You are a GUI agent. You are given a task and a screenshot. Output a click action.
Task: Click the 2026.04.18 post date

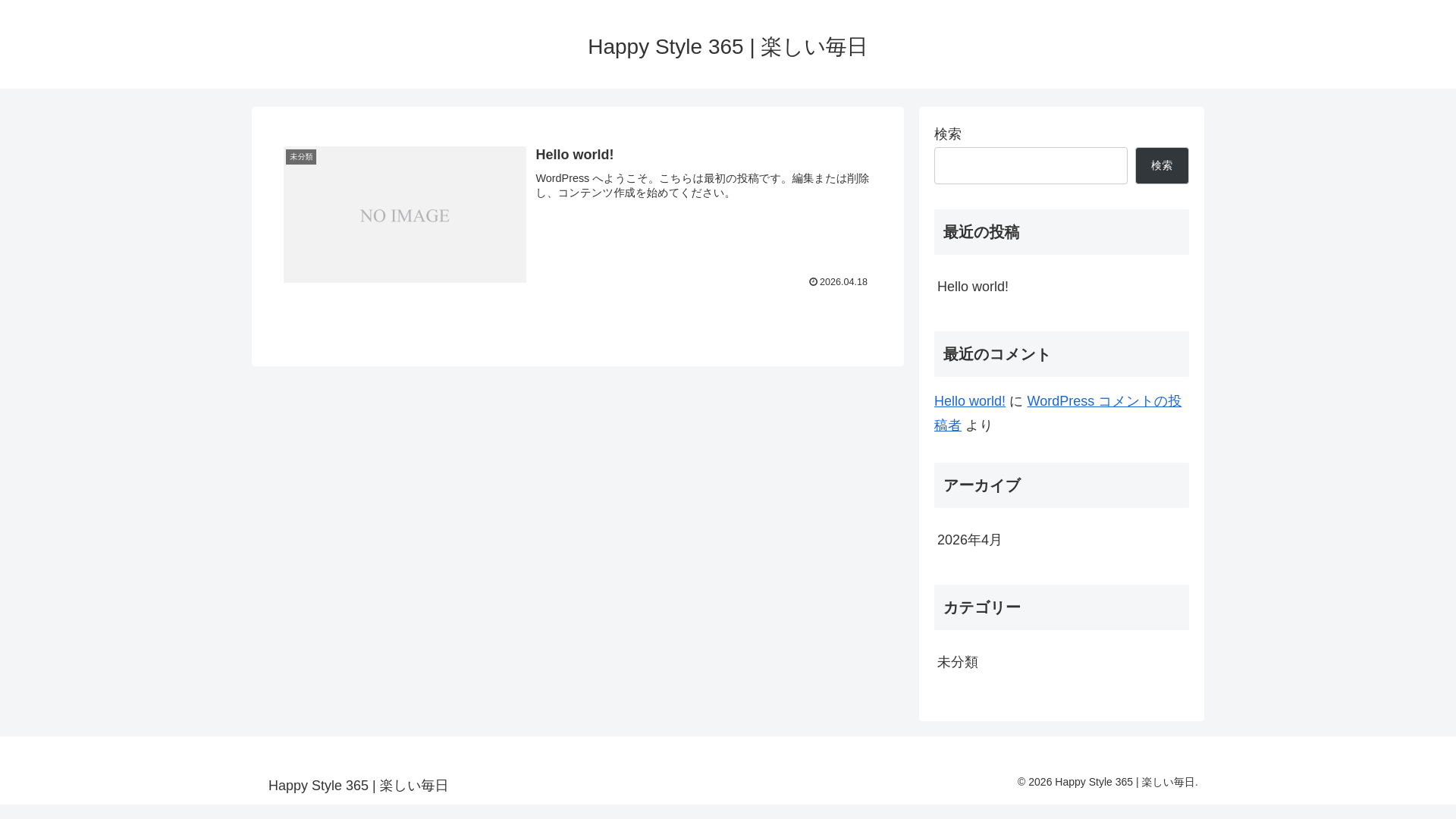(x=843, y=282)
